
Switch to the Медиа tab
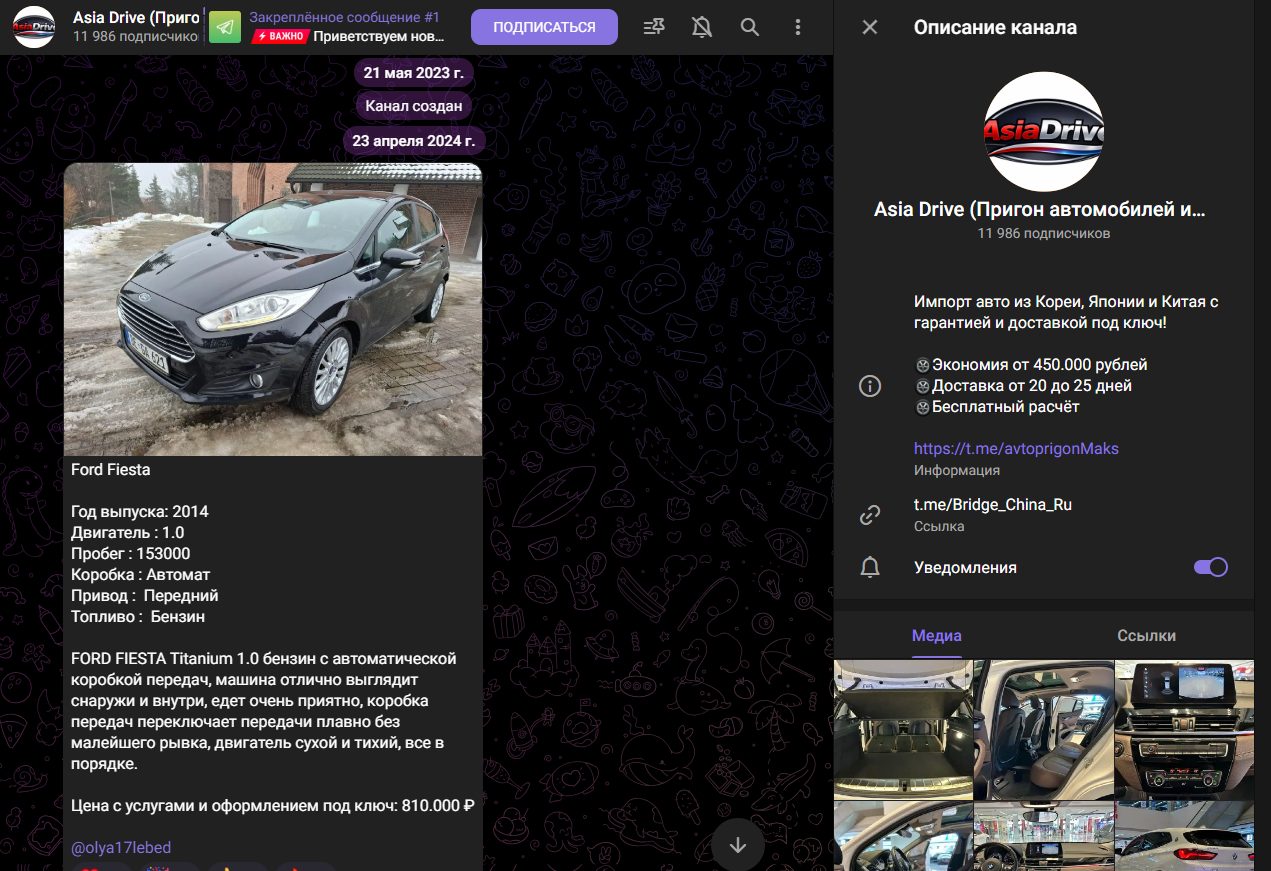[937, 636]
